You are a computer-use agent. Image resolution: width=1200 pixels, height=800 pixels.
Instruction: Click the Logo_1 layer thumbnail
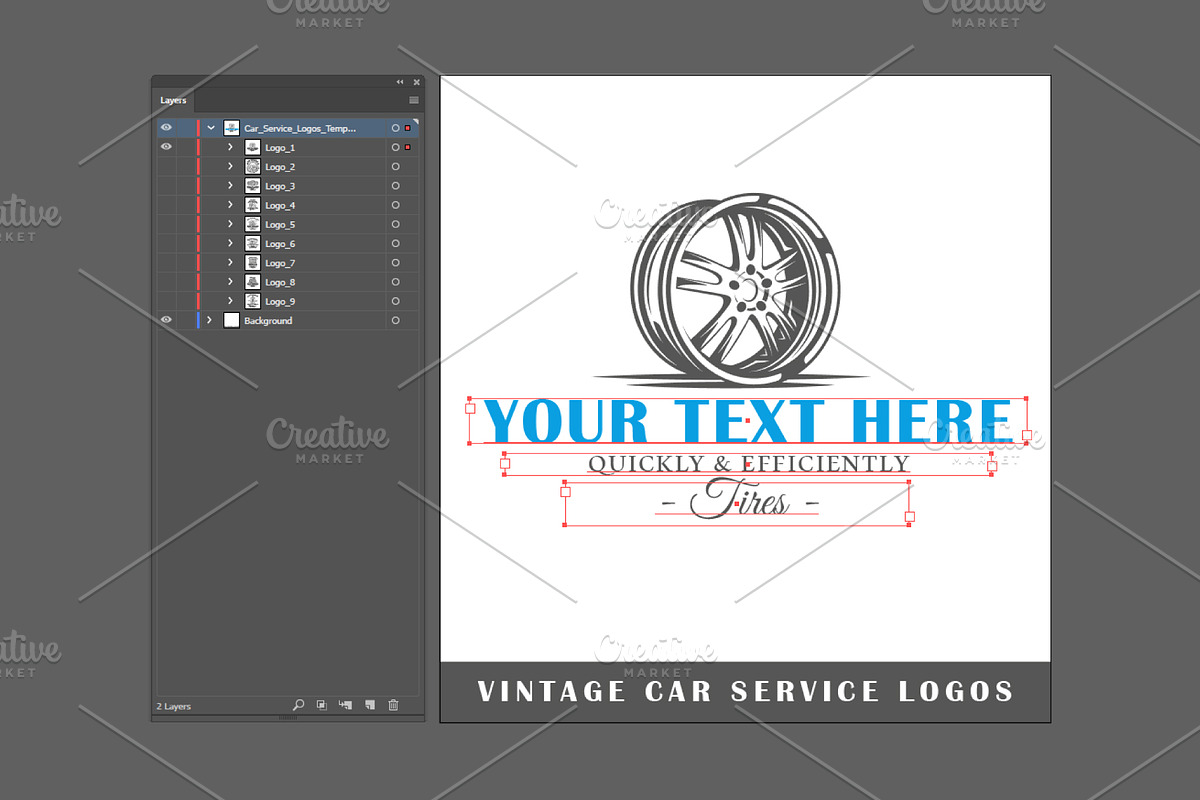coord(252,147)
